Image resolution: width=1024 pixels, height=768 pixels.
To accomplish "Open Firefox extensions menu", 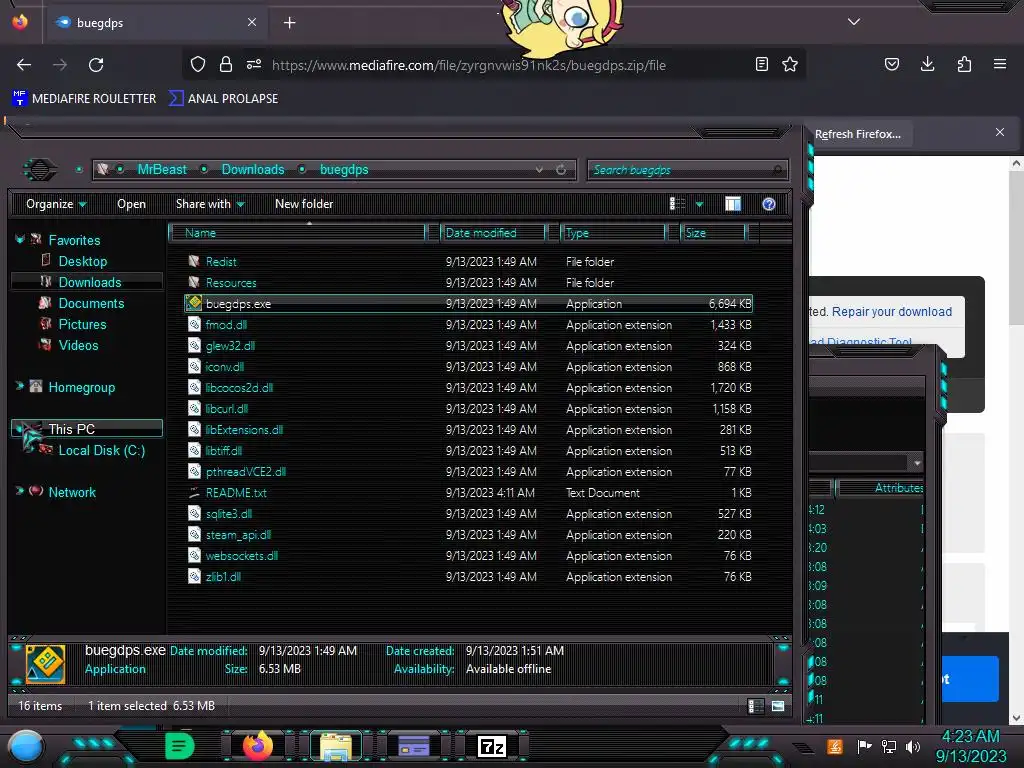I will tap(964, 64).
